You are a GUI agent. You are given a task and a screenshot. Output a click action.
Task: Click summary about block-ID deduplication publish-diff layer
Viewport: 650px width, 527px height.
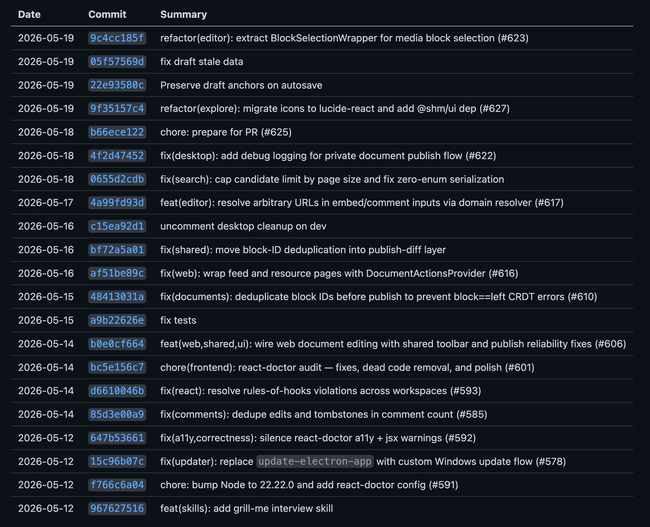[x=303, y=250]
